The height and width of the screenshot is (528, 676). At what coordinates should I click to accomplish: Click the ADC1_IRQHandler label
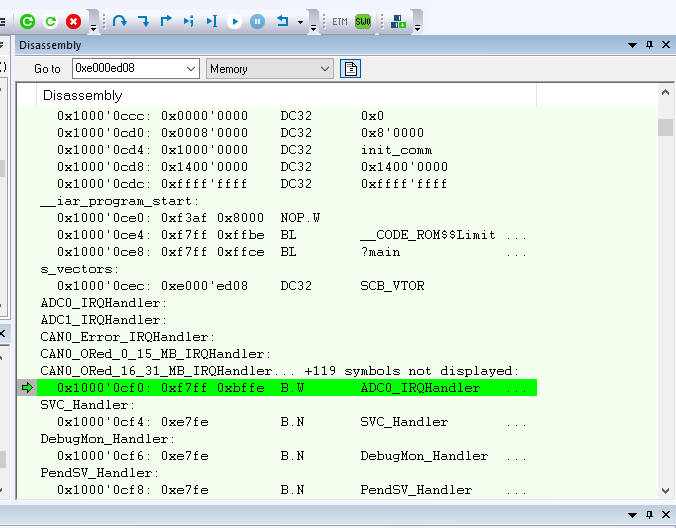[103, 320]
